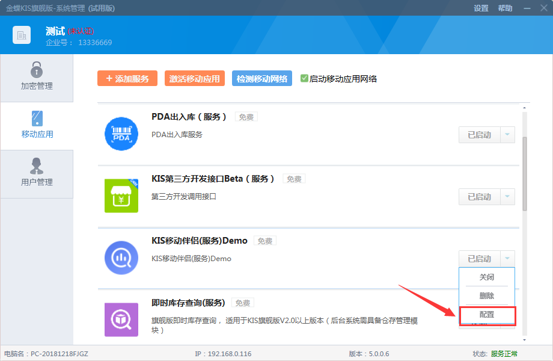
Task: Click the KIS第三方开发接口Beta title
Action: coord(213,179)
